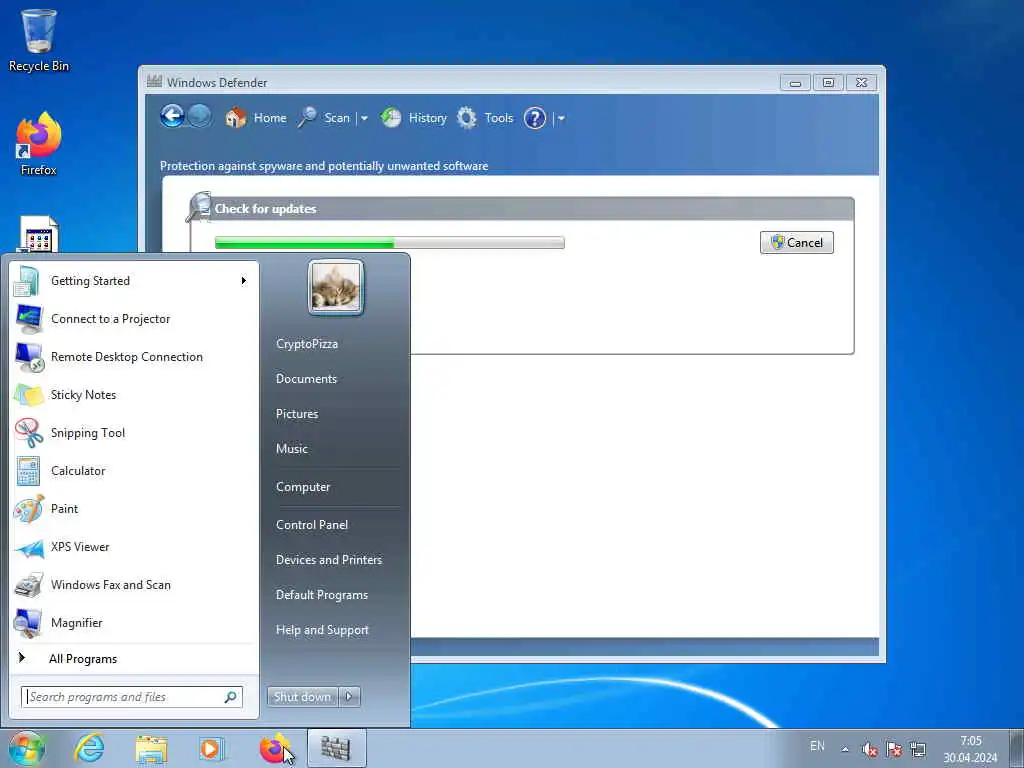Go back in Windows Defender
This screenshot has width=1024, height=768.
(172, 117)
